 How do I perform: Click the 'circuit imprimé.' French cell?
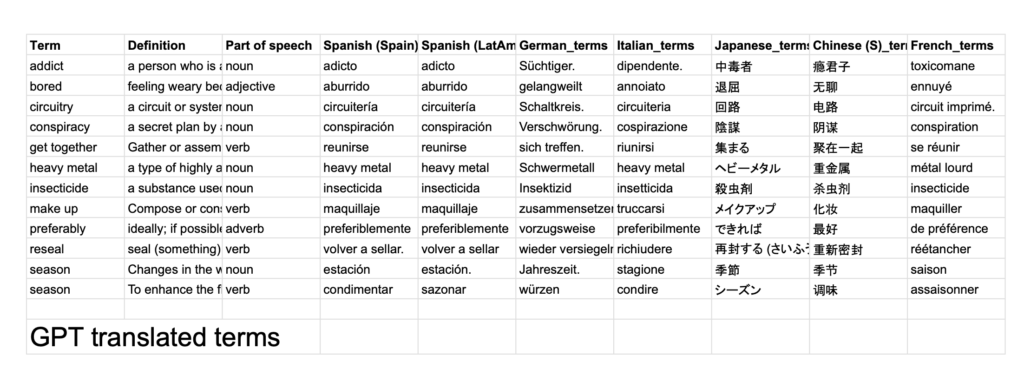[x=956, y=106]
